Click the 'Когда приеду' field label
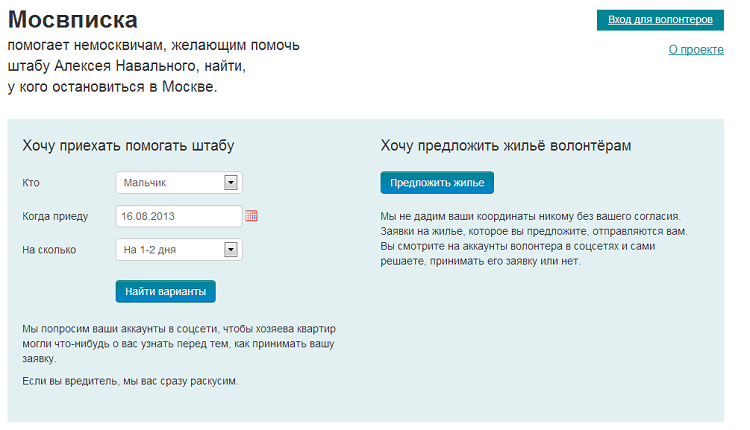750x430 pixels. (55, 216)
